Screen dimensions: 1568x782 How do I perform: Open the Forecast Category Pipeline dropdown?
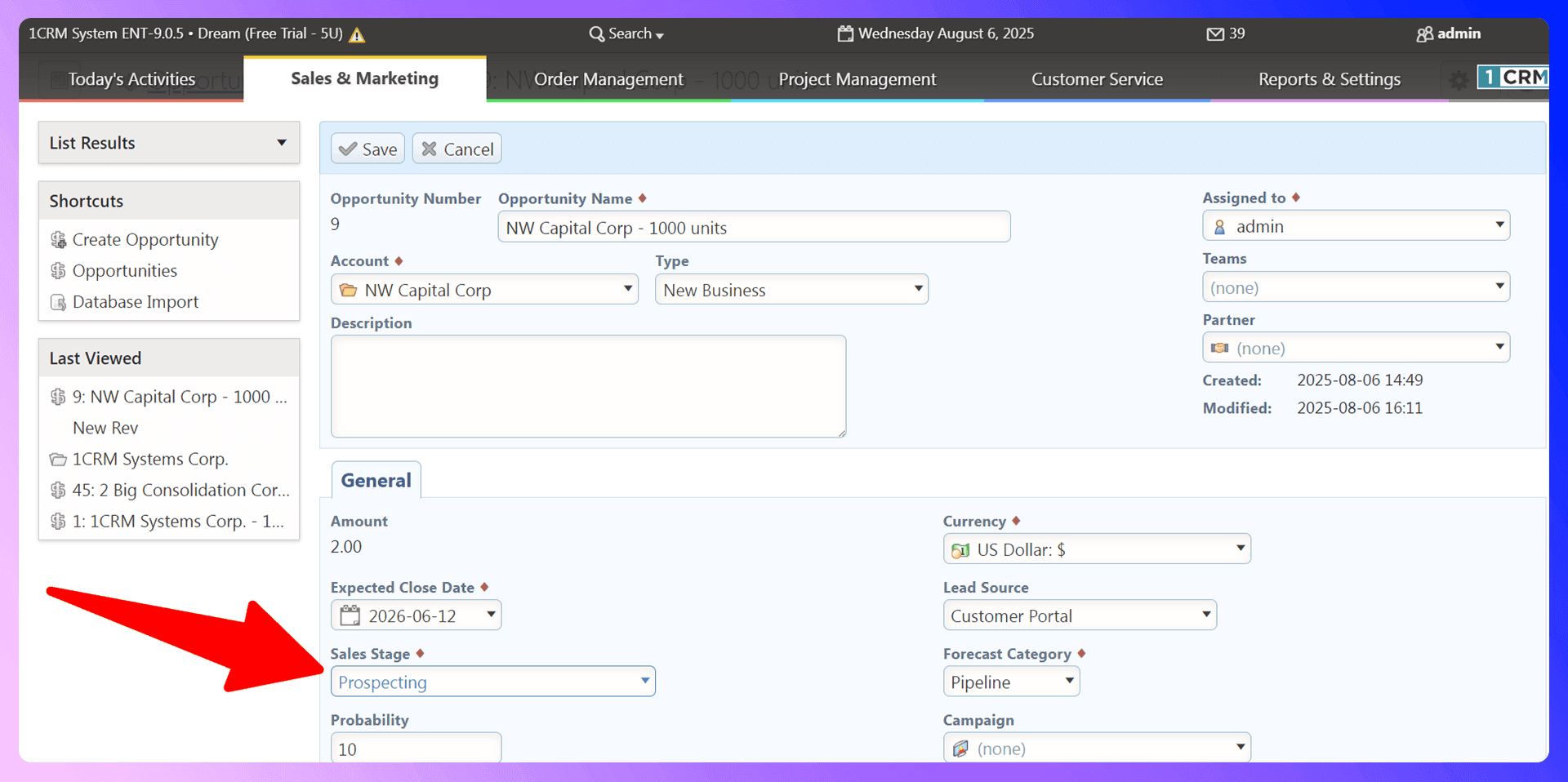click(x=1011, y=682)
